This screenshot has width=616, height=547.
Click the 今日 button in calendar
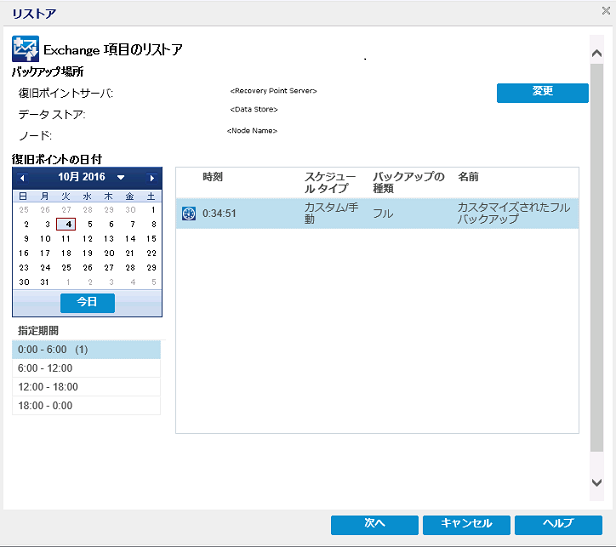coord(87,303)
